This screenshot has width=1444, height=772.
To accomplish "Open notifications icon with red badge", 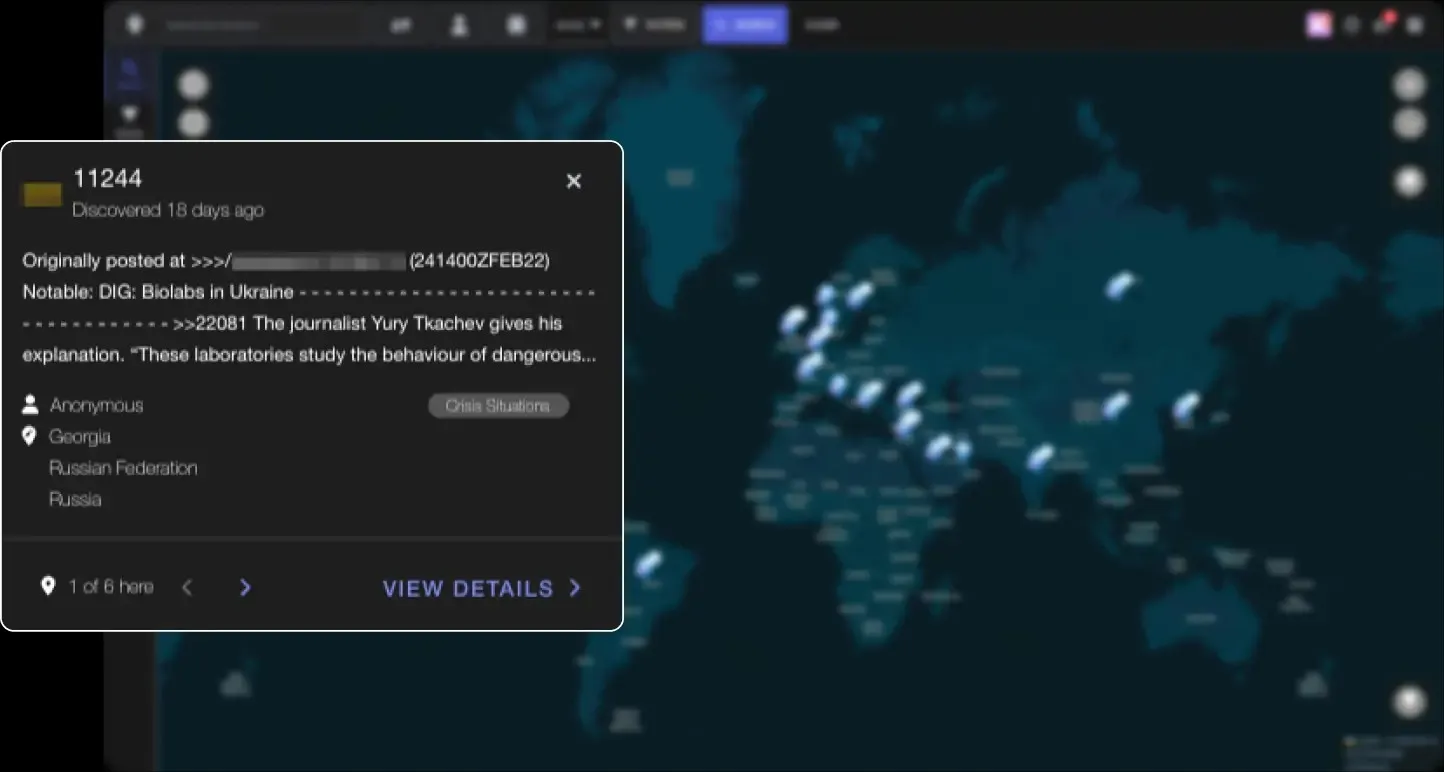I will tap(1383, 25).
